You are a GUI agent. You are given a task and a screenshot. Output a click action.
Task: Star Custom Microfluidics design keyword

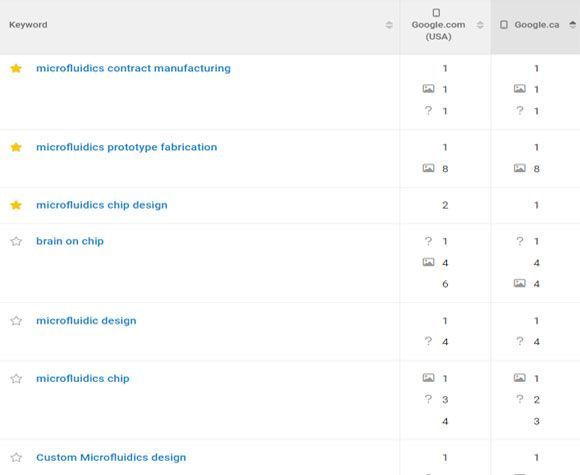(16, 458)
